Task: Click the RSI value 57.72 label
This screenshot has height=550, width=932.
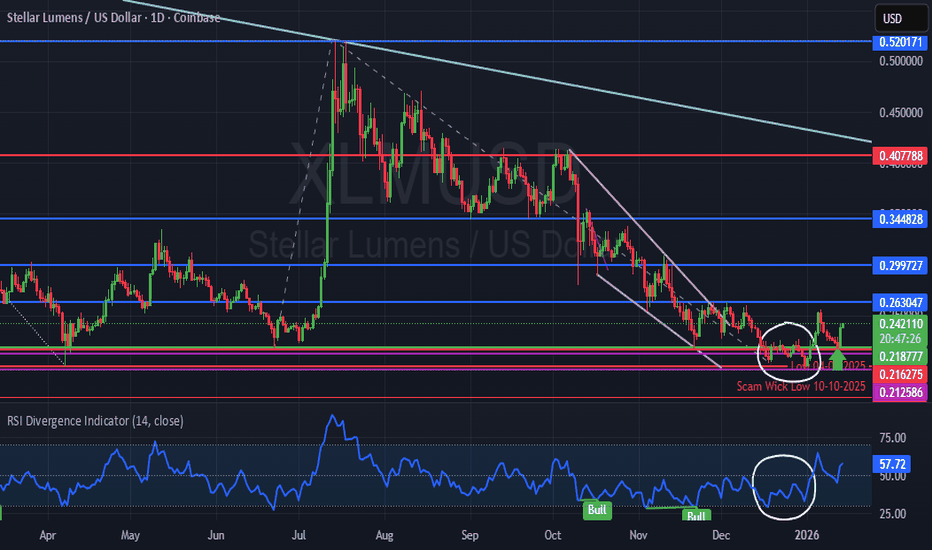Action: (895, 466)
